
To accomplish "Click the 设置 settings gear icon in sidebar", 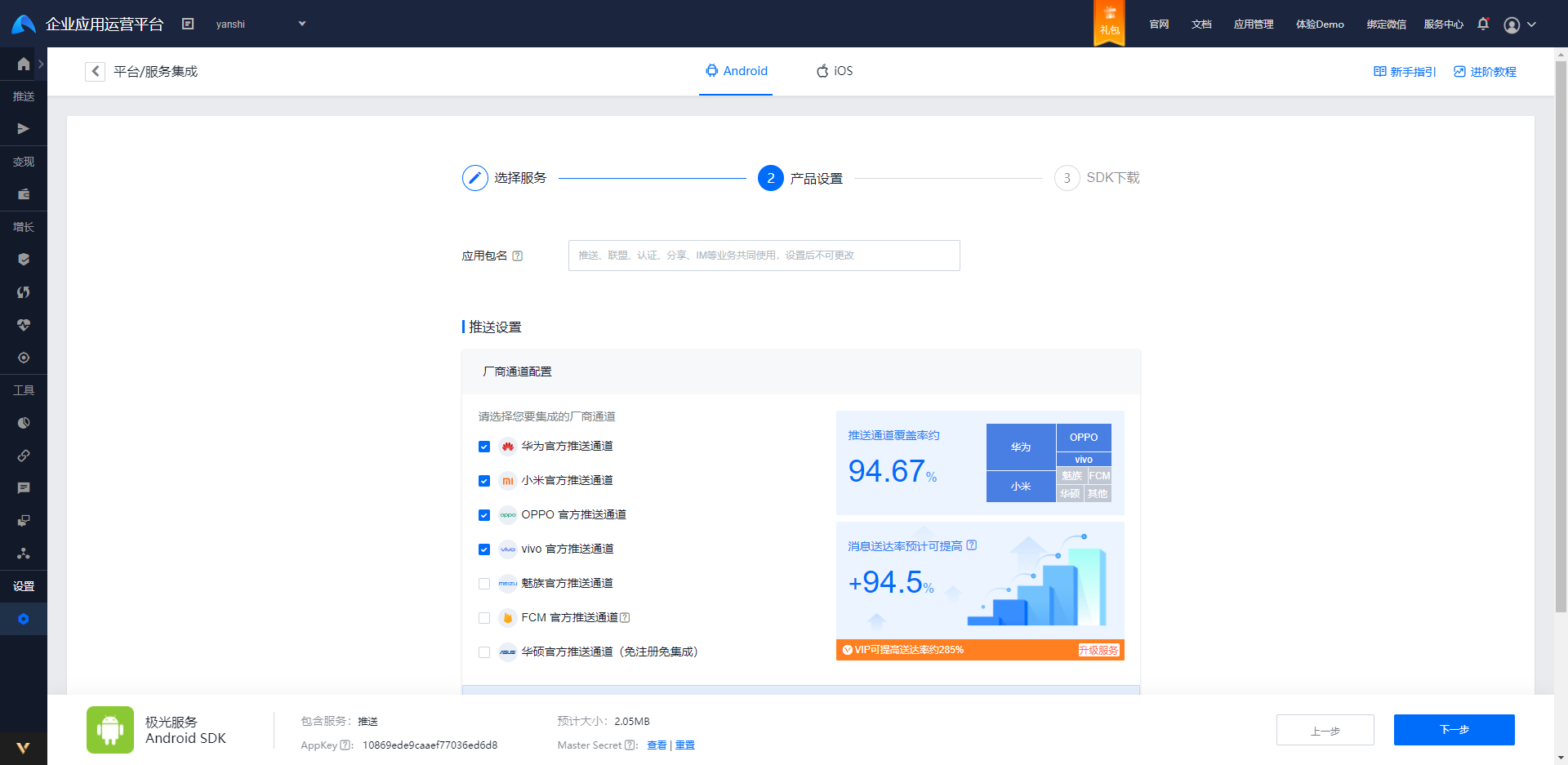I will coord(24,619).
